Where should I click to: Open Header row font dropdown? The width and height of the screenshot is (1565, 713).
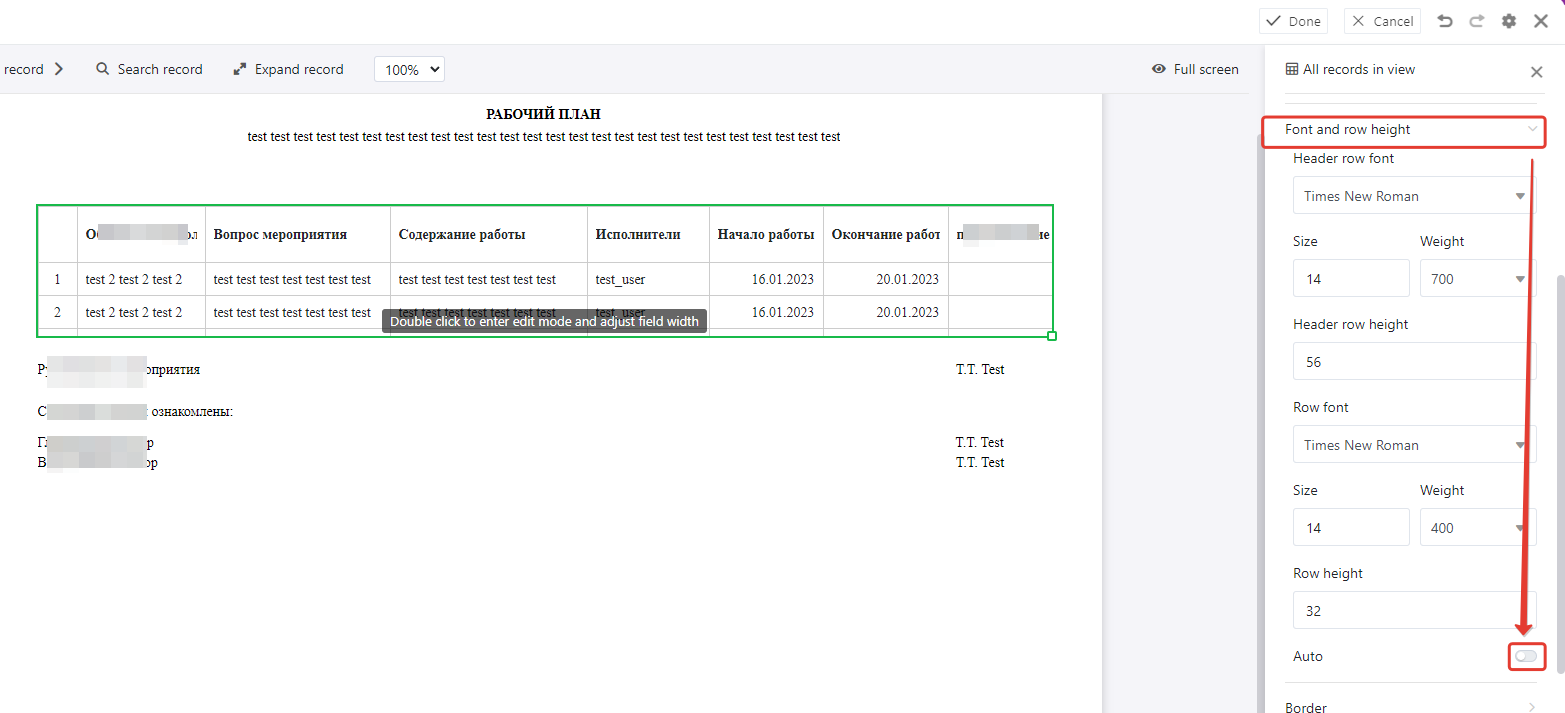(x=1412, y=196)
